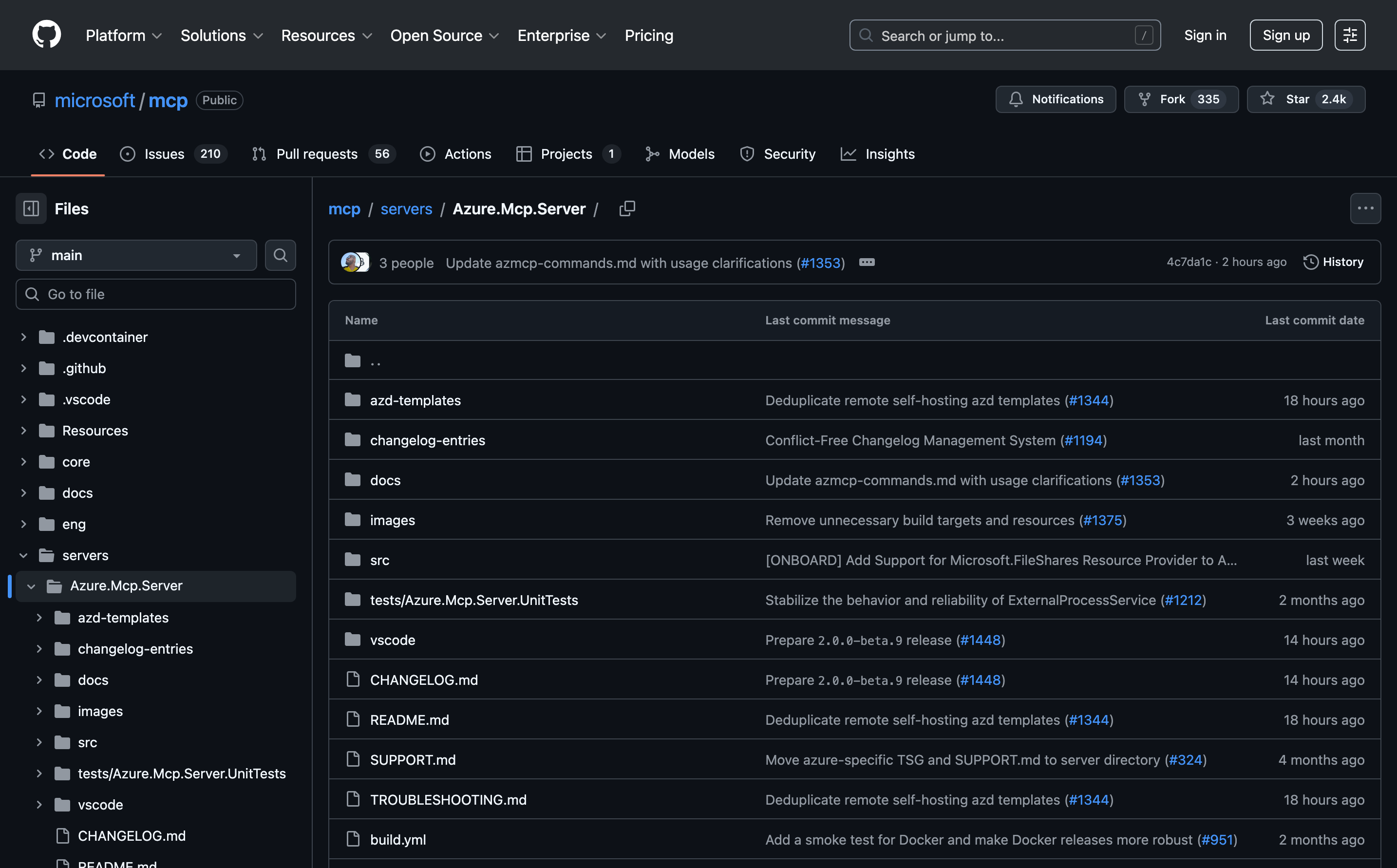
Task: Click the Go to file field
Action: 155,294
